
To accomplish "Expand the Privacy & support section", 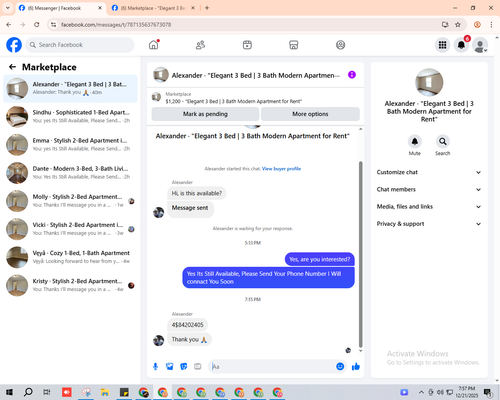I will (429, 224).
